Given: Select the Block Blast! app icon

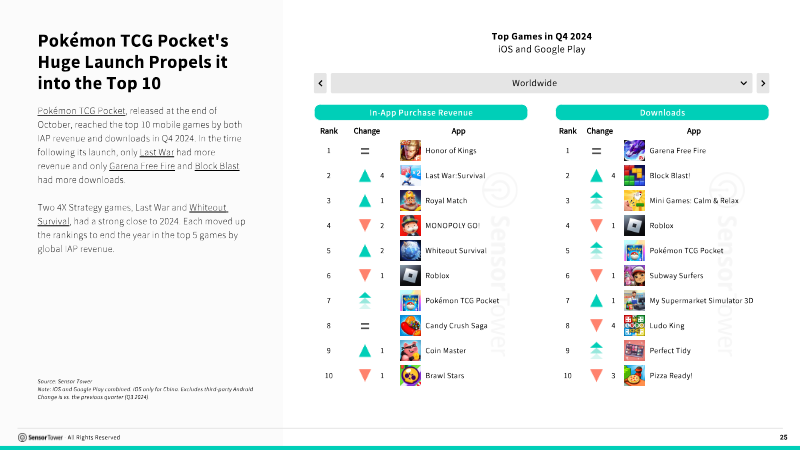Looking at the screenshot, I should (x=634, y=176).
